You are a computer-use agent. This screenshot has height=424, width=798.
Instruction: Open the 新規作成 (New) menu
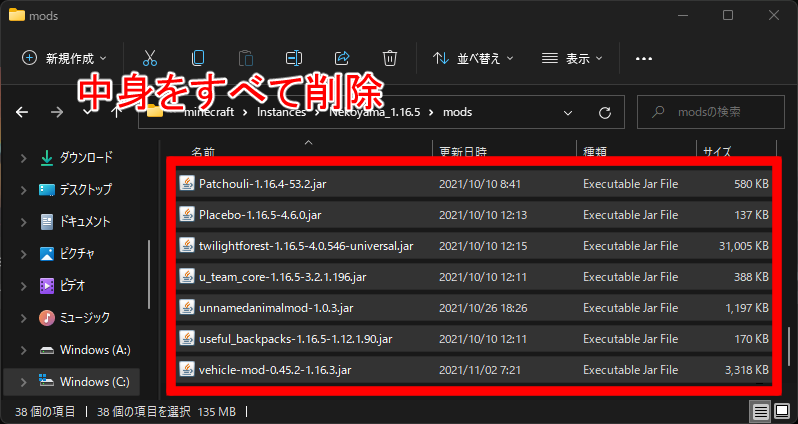[x=64, y=59]
